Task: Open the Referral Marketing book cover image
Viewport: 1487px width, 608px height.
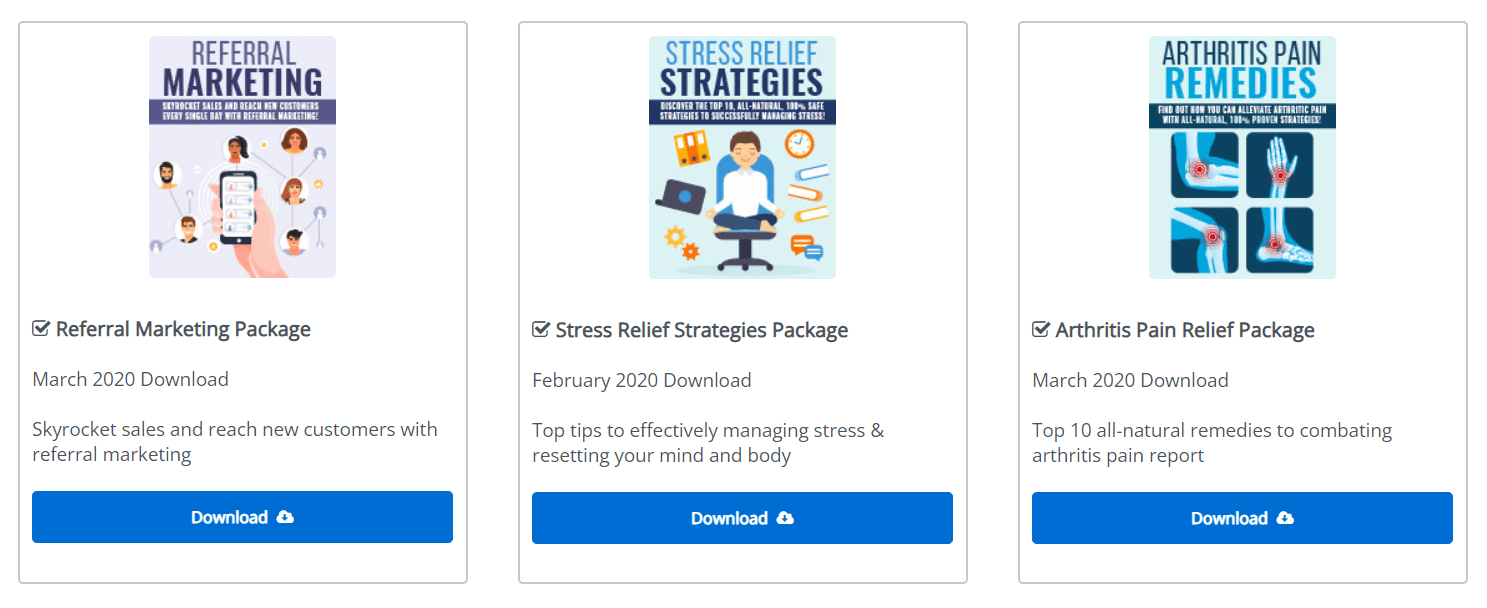Action: (242, 157)
